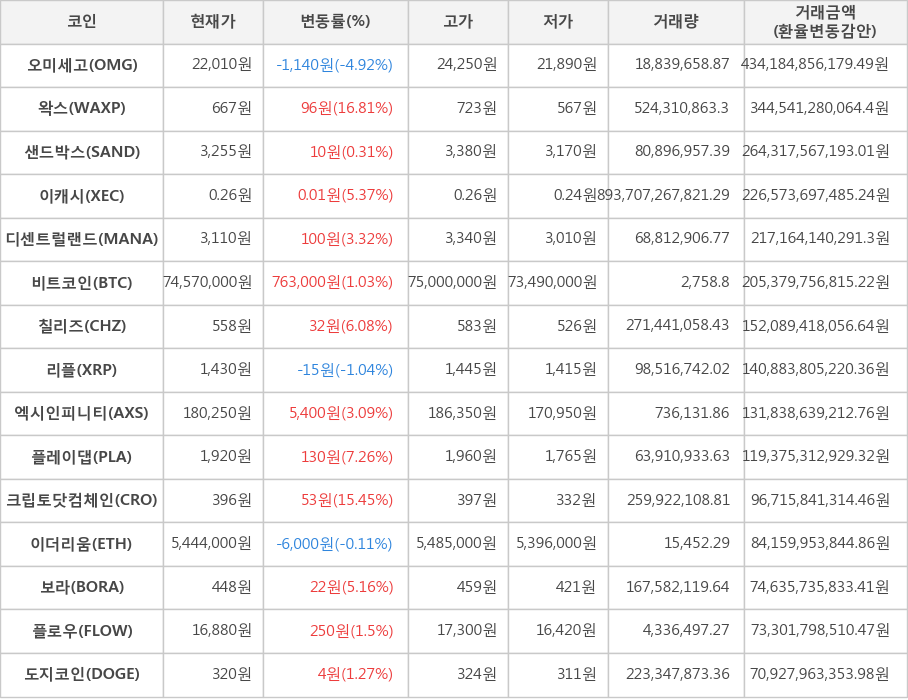The width and height of the screenshot is (908, 700).
Task: Click the 변동률(%) column header
Action: pyautogui.click(x=335, y=21)
